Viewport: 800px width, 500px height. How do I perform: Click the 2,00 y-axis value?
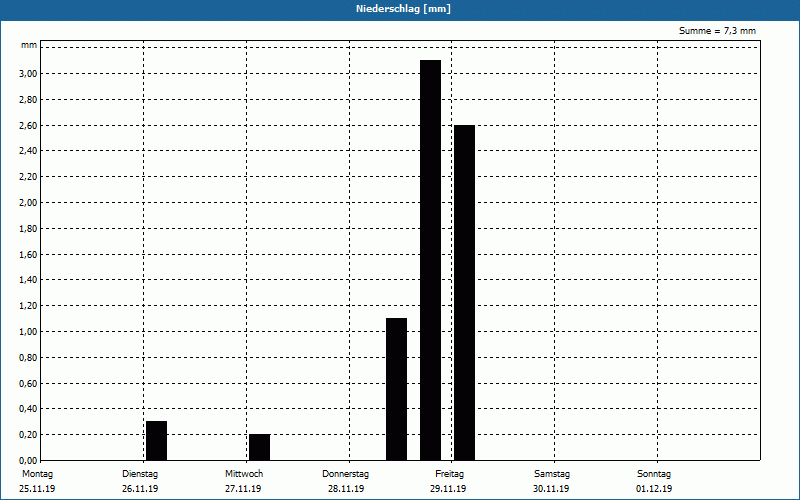tap(28, 203)
